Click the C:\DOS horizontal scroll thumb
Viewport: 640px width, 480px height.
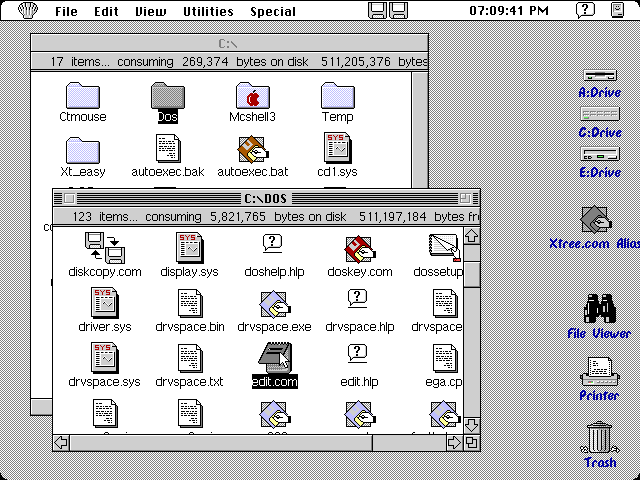[x=222, y=442]
